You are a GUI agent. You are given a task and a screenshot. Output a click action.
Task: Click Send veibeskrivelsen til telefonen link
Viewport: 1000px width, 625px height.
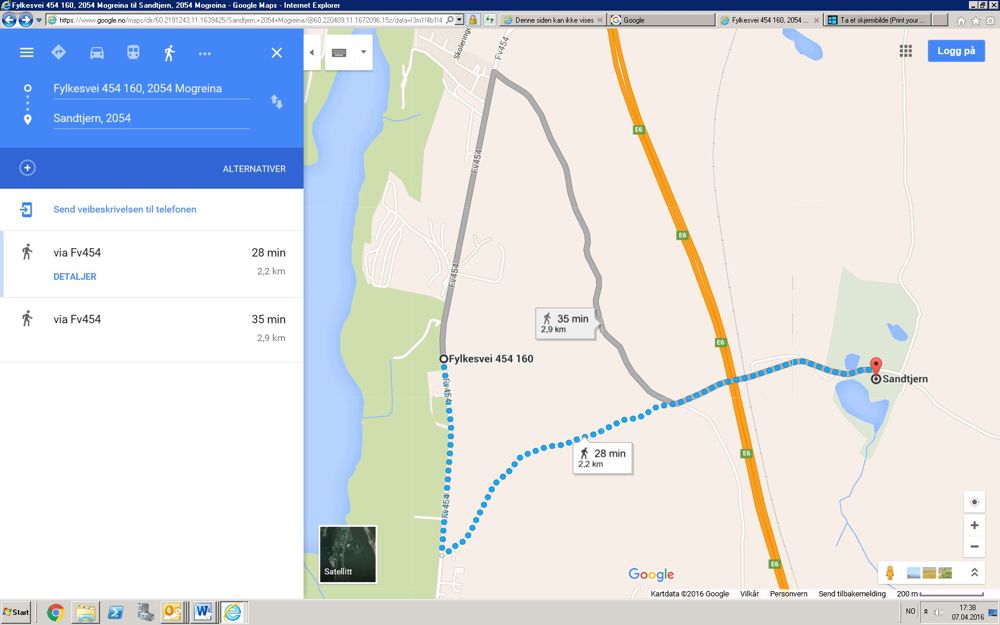point(124,209)
